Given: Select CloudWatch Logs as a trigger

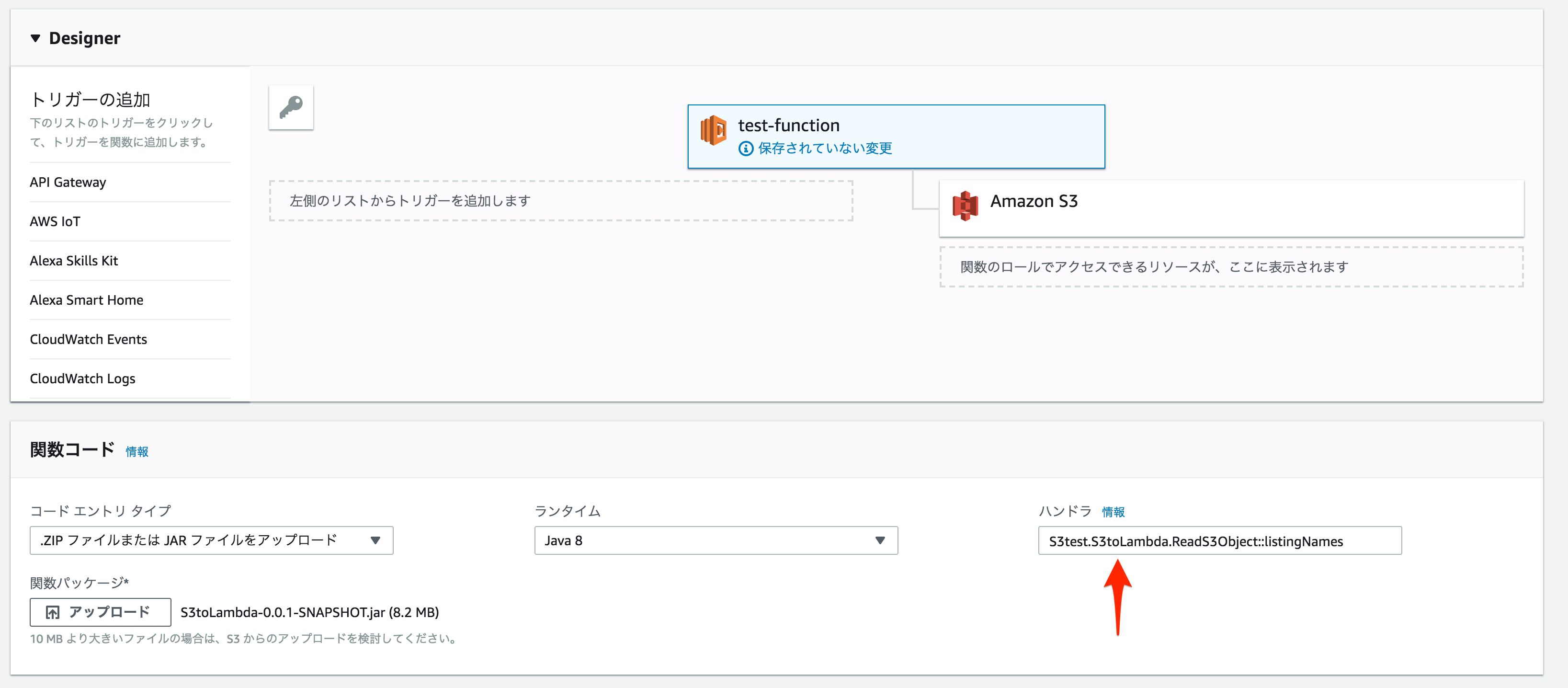Looking at the screenshot, I should tap(82, 378).
